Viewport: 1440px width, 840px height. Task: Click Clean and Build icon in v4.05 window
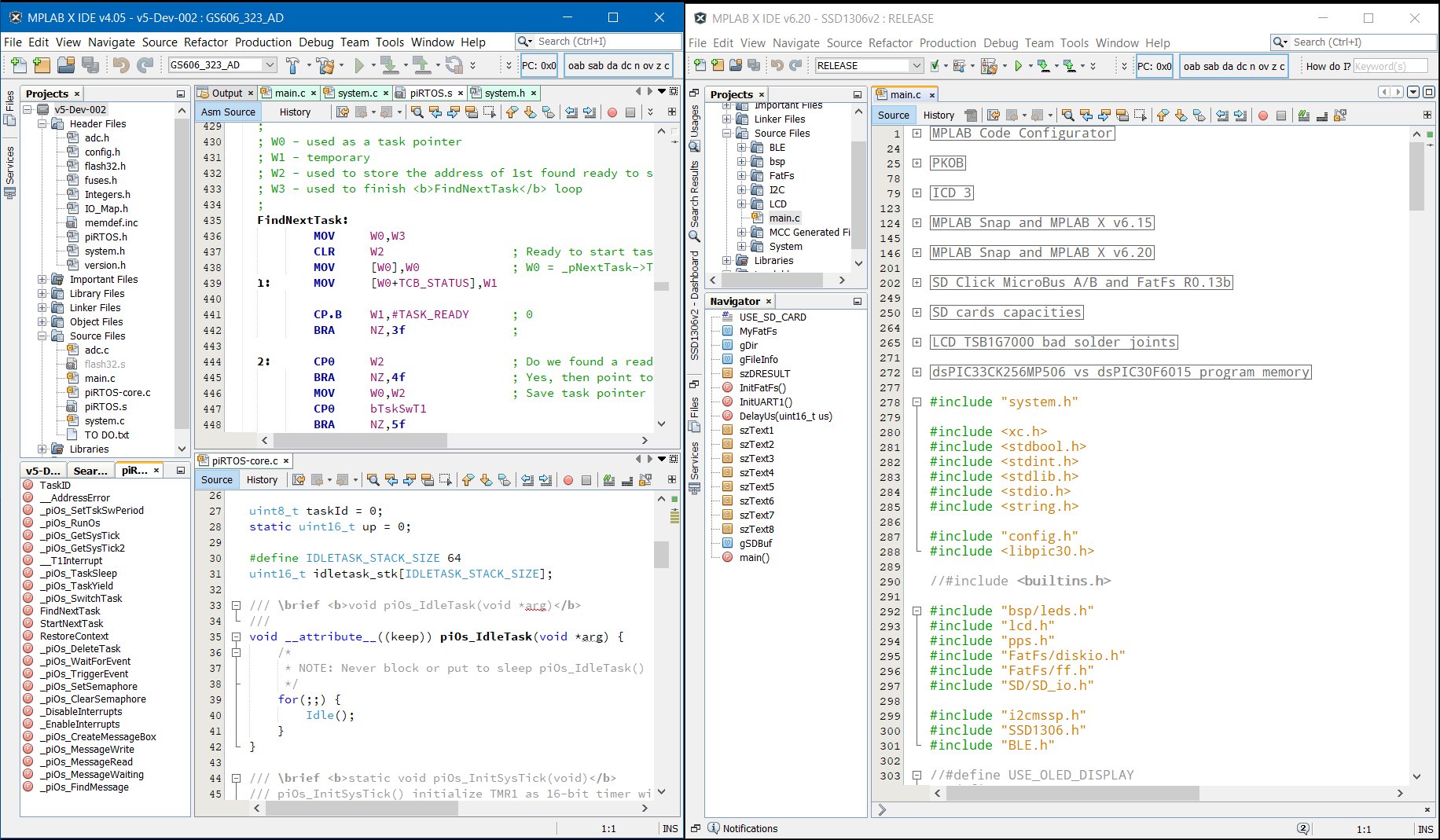(x=325, y=65)
